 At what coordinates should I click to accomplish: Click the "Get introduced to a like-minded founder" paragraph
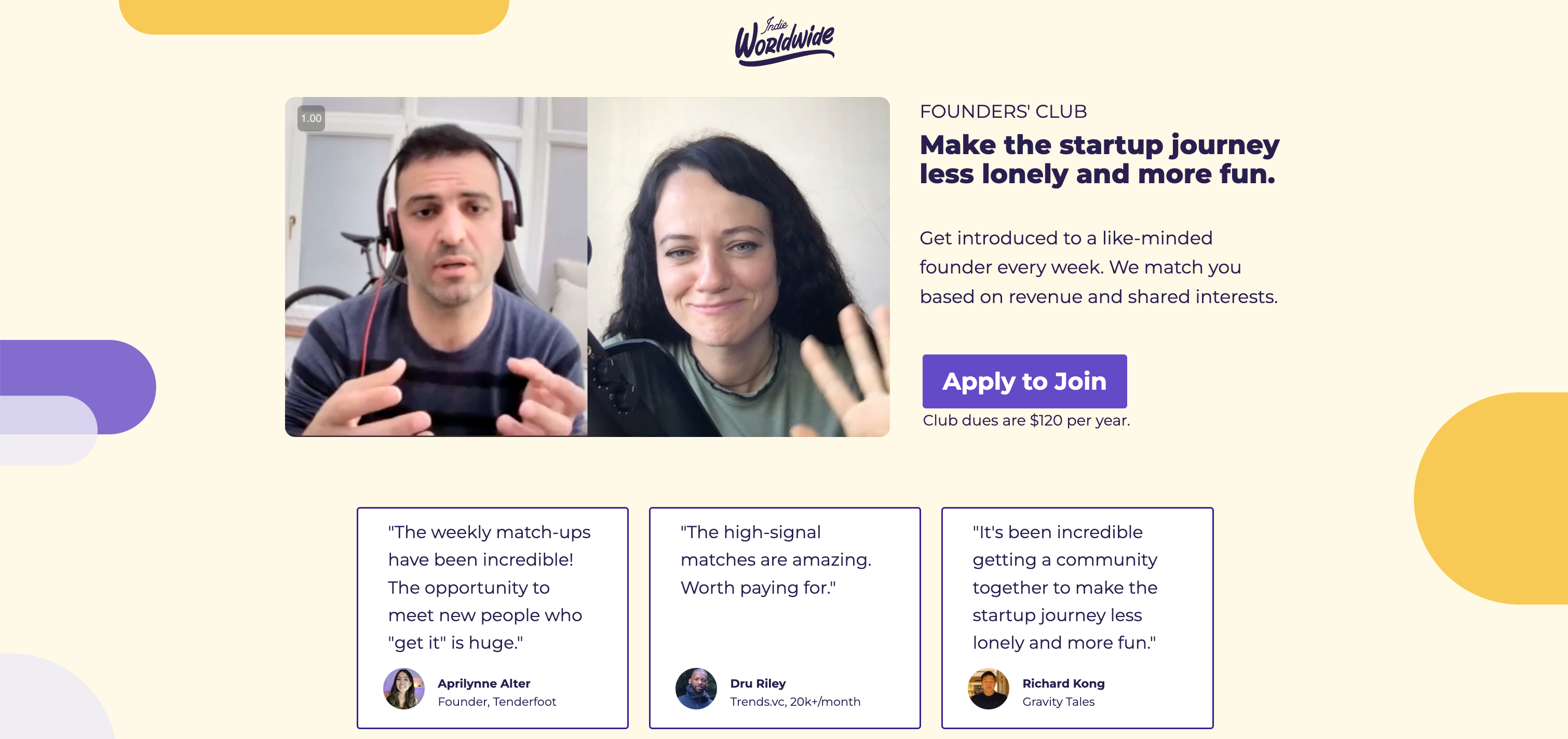click(x=1098, y=267)
